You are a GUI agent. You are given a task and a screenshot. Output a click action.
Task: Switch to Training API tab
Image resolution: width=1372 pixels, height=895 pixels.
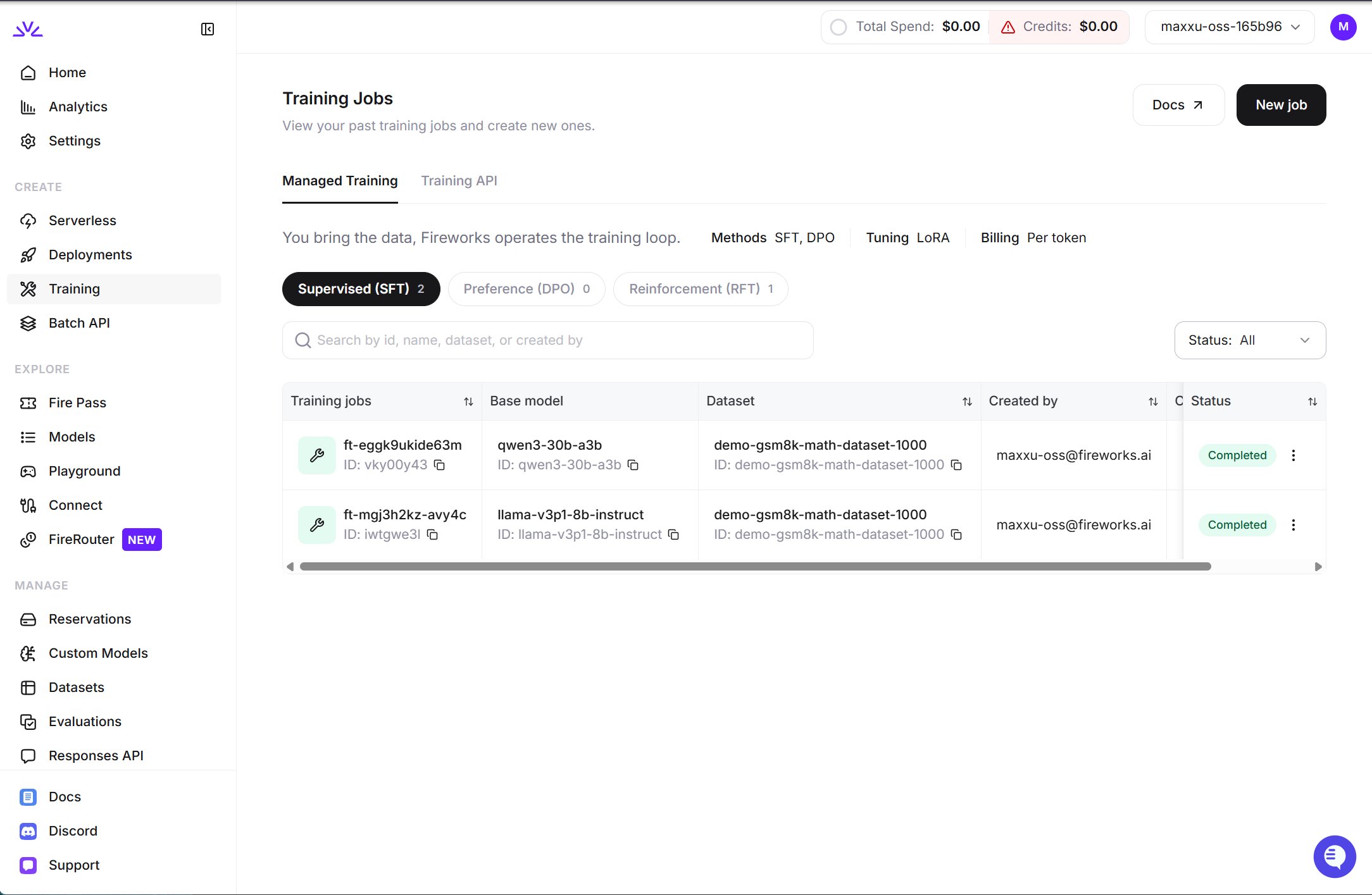(x=459, y=181)
